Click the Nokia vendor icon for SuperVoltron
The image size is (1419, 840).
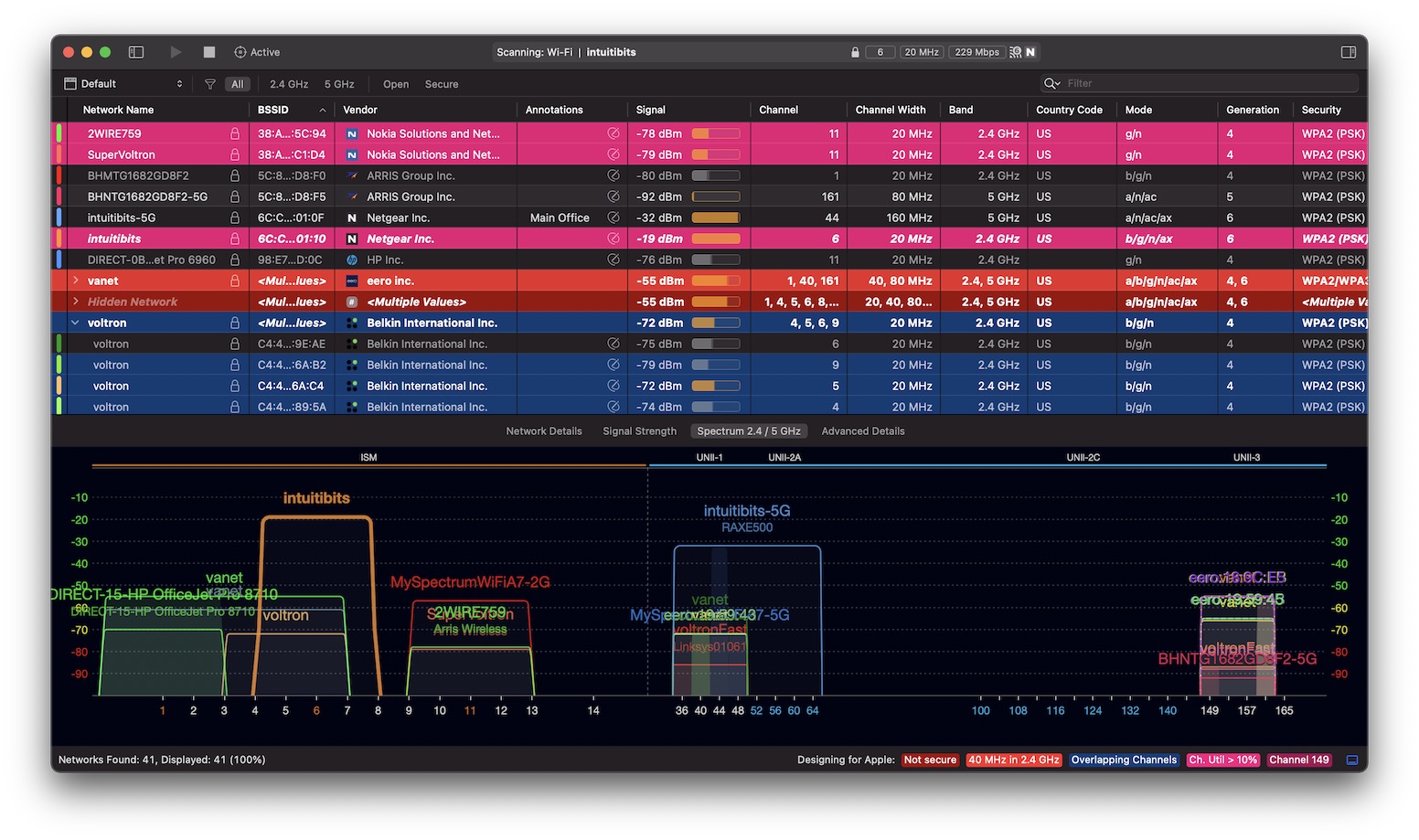(352, 154)
